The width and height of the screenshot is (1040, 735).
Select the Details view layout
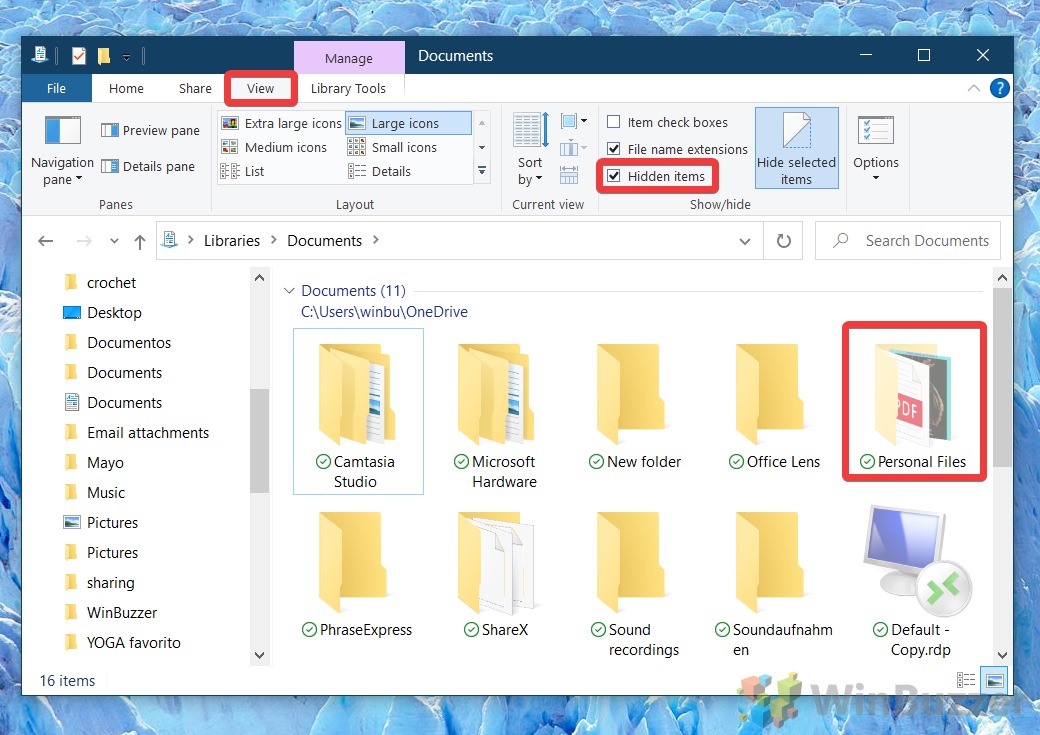[x=390, y=170]
